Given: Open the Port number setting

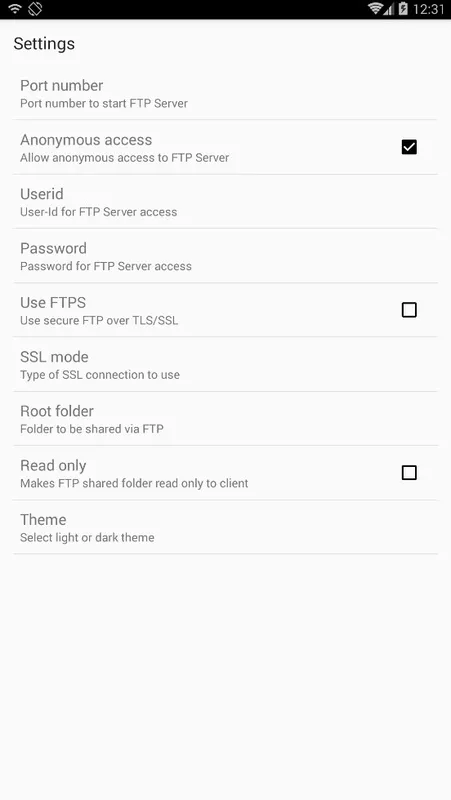Looking at the screenshot, I should click(226, 93).
